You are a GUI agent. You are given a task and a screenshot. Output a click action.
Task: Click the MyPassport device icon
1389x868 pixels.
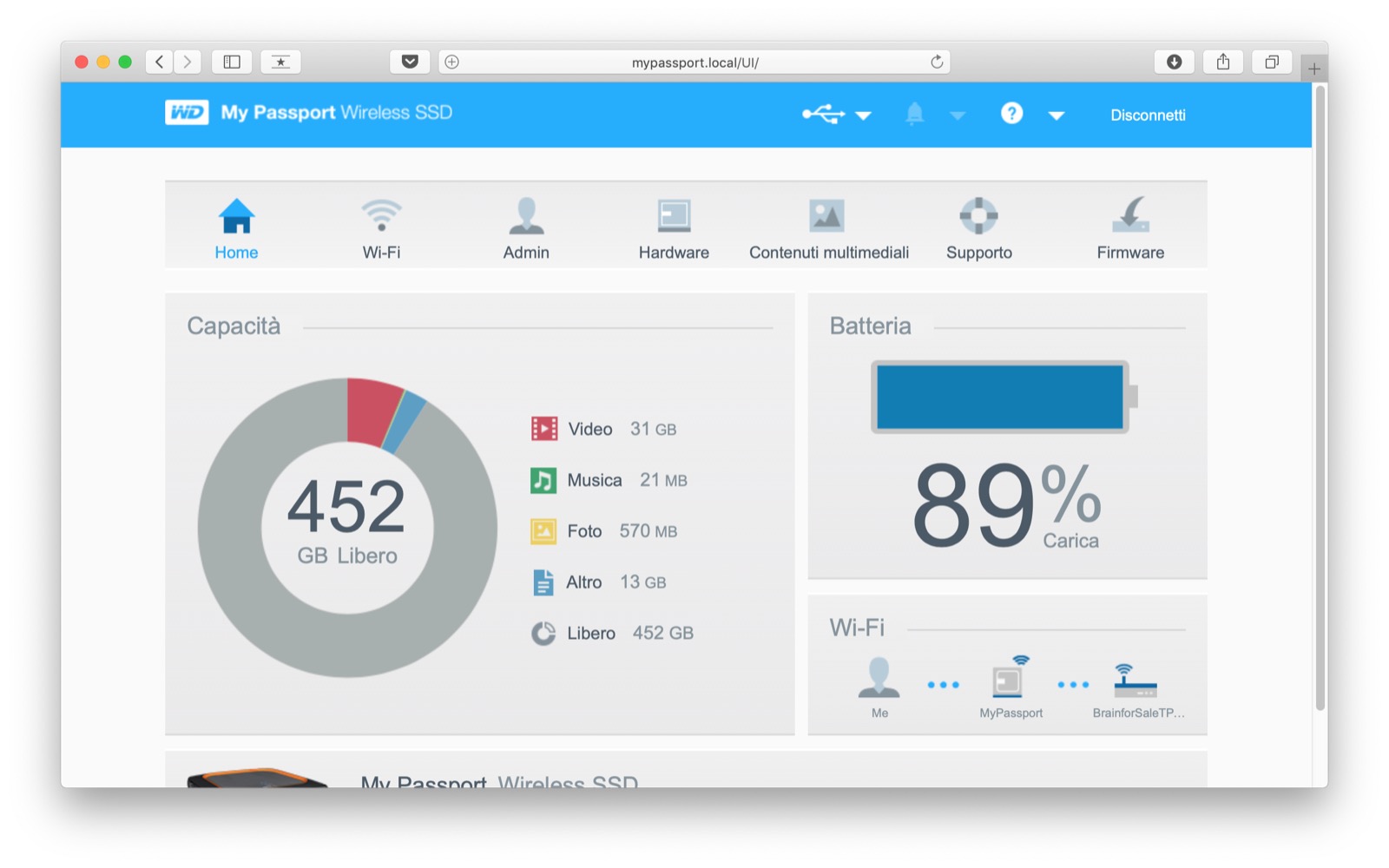pos(1010,677)
